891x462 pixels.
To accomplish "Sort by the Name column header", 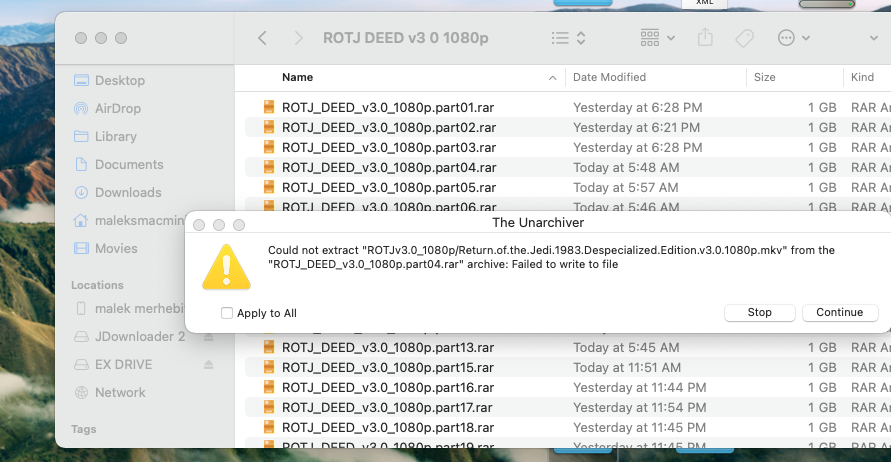I will pyautogui.click(x=297, y=77).
